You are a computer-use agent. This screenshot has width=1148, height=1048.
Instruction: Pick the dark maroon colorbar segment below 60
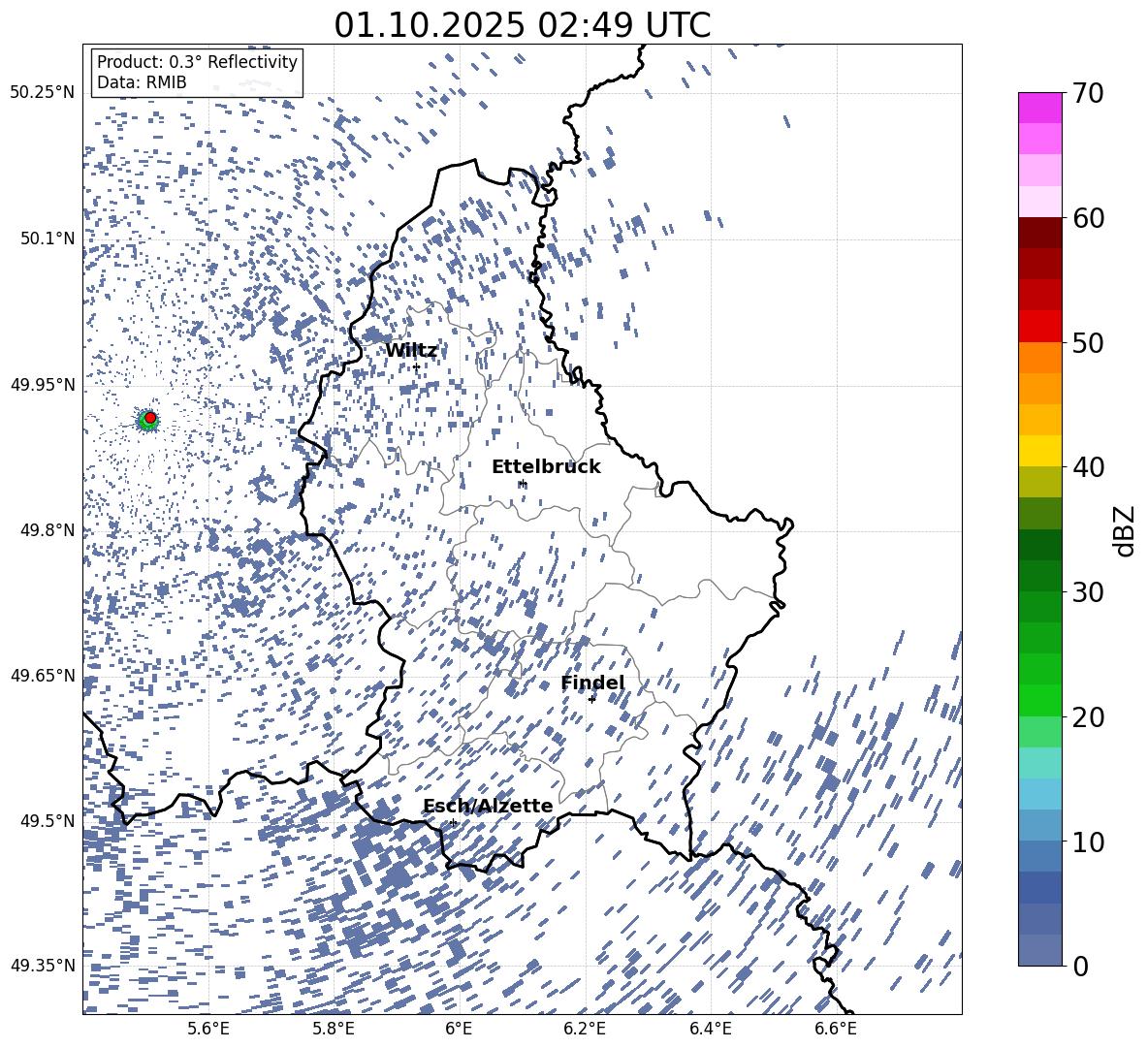click(1040, 233)
